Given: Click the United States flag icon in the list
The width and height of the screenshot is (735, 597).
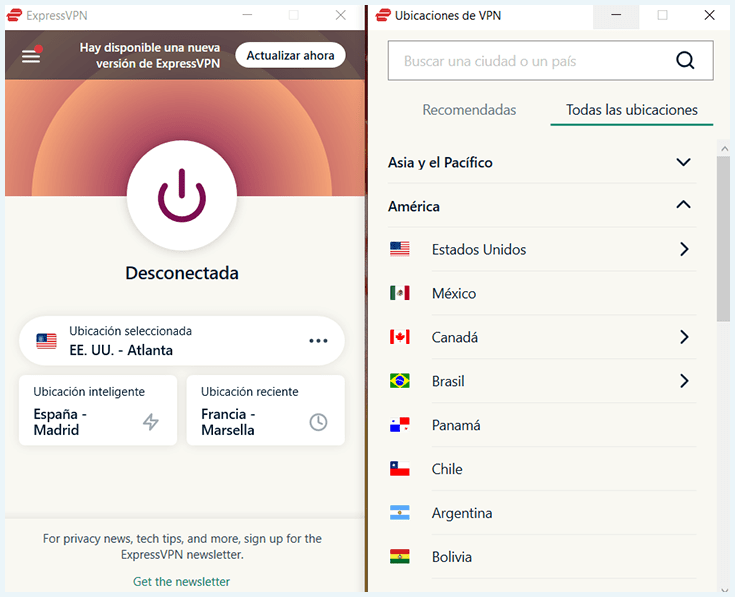Looking at the screenshot, I should (399, 249).
